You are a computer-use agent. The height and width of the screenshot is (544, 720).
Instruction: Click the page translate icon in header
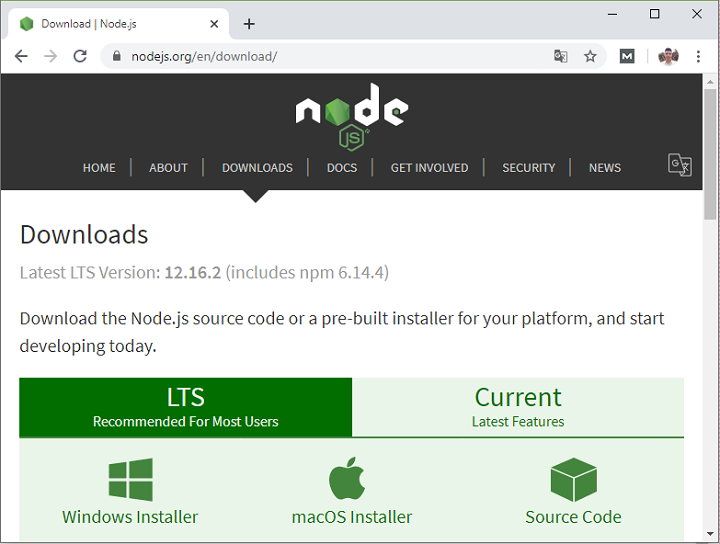point(680,165)
